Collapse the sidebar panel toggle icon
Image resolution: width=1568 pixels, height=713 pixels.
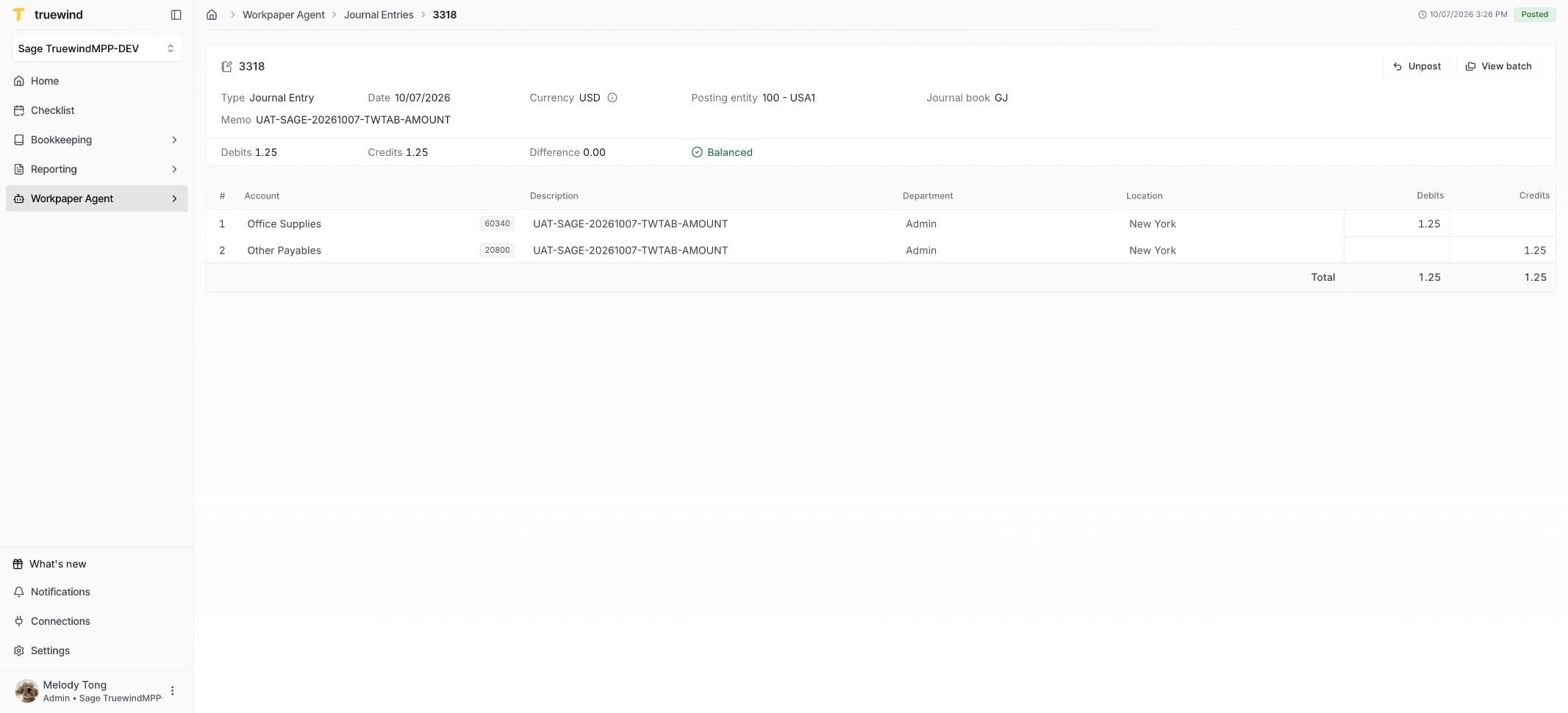click(x=176, y=15)
